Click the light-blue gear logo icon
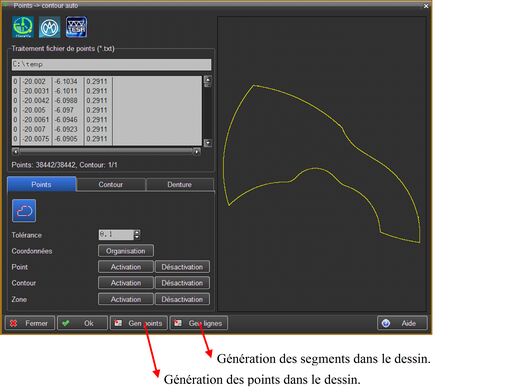 click(x=50, y=27)
